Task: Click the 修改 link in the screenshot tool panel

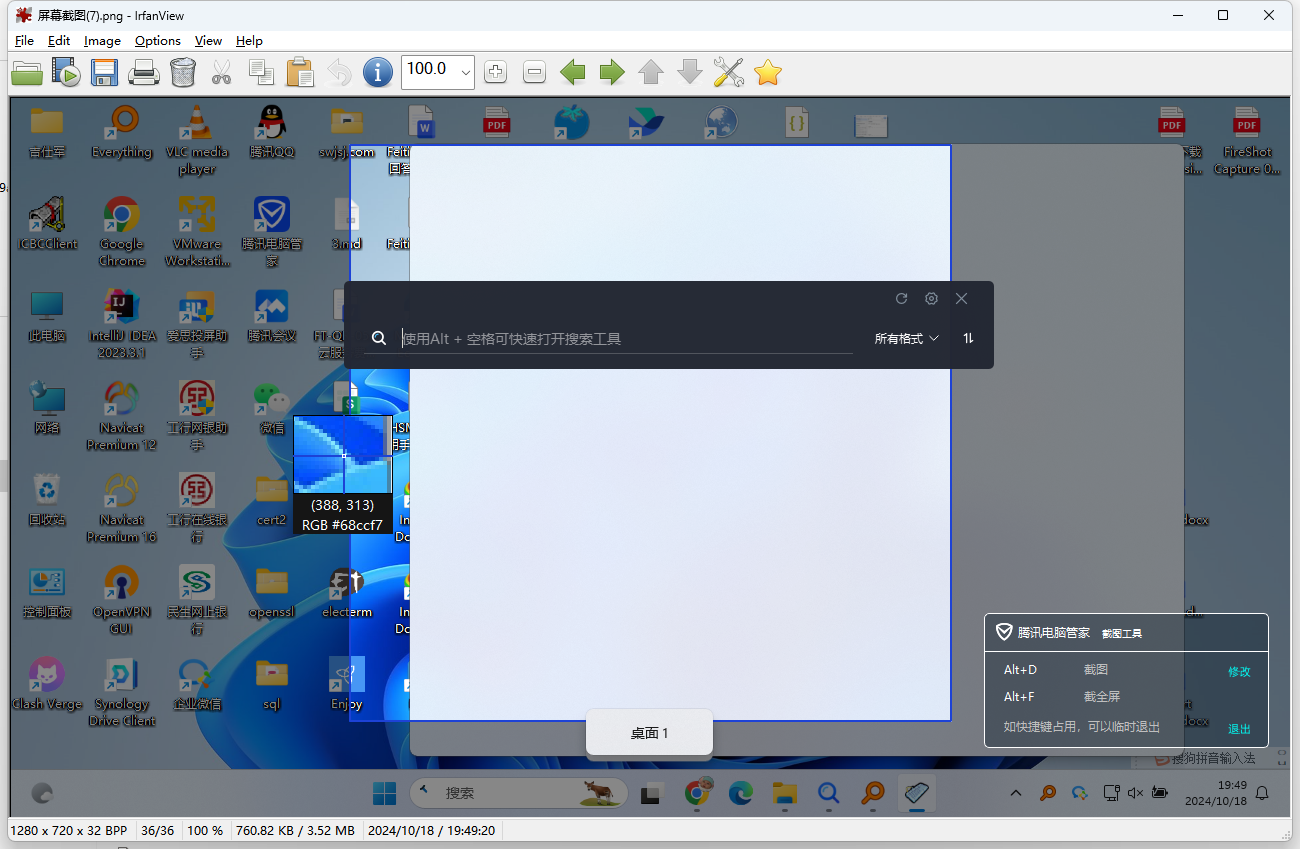Action: point(1239,672)
